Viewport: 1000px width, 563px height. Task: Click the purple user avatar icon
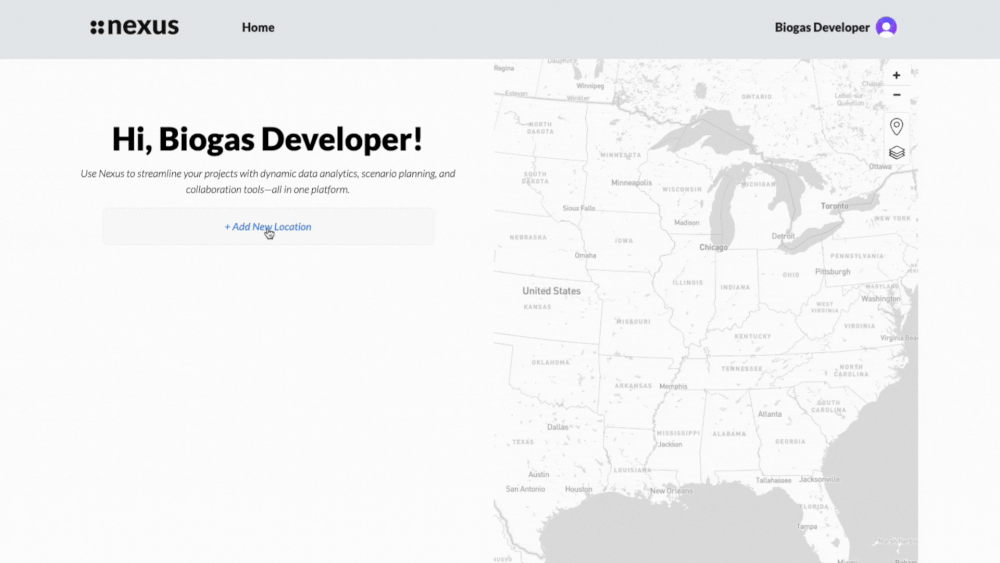point(886,27)
